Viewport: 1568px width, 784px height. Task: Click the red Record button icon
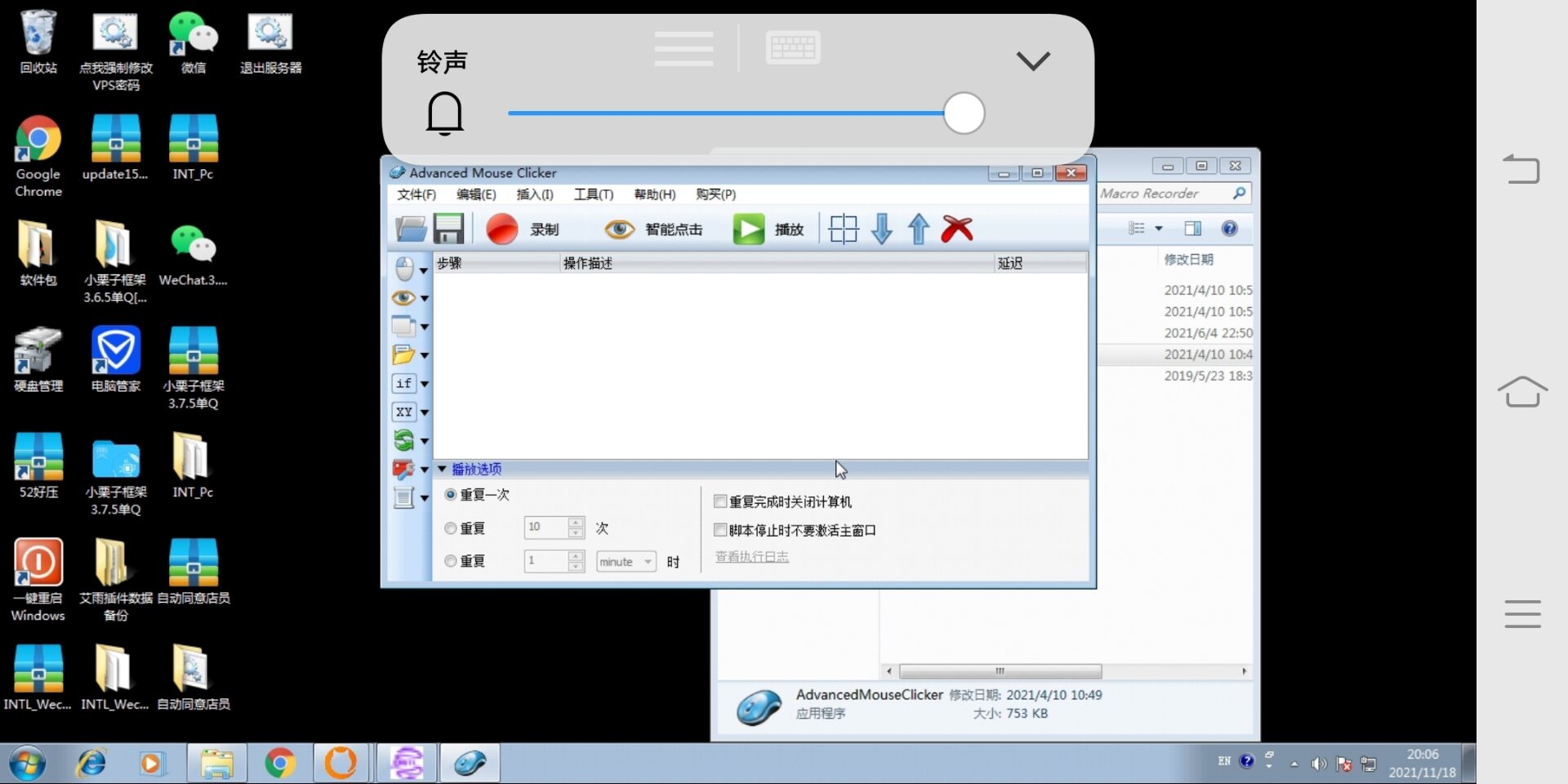tap(501, 229)
